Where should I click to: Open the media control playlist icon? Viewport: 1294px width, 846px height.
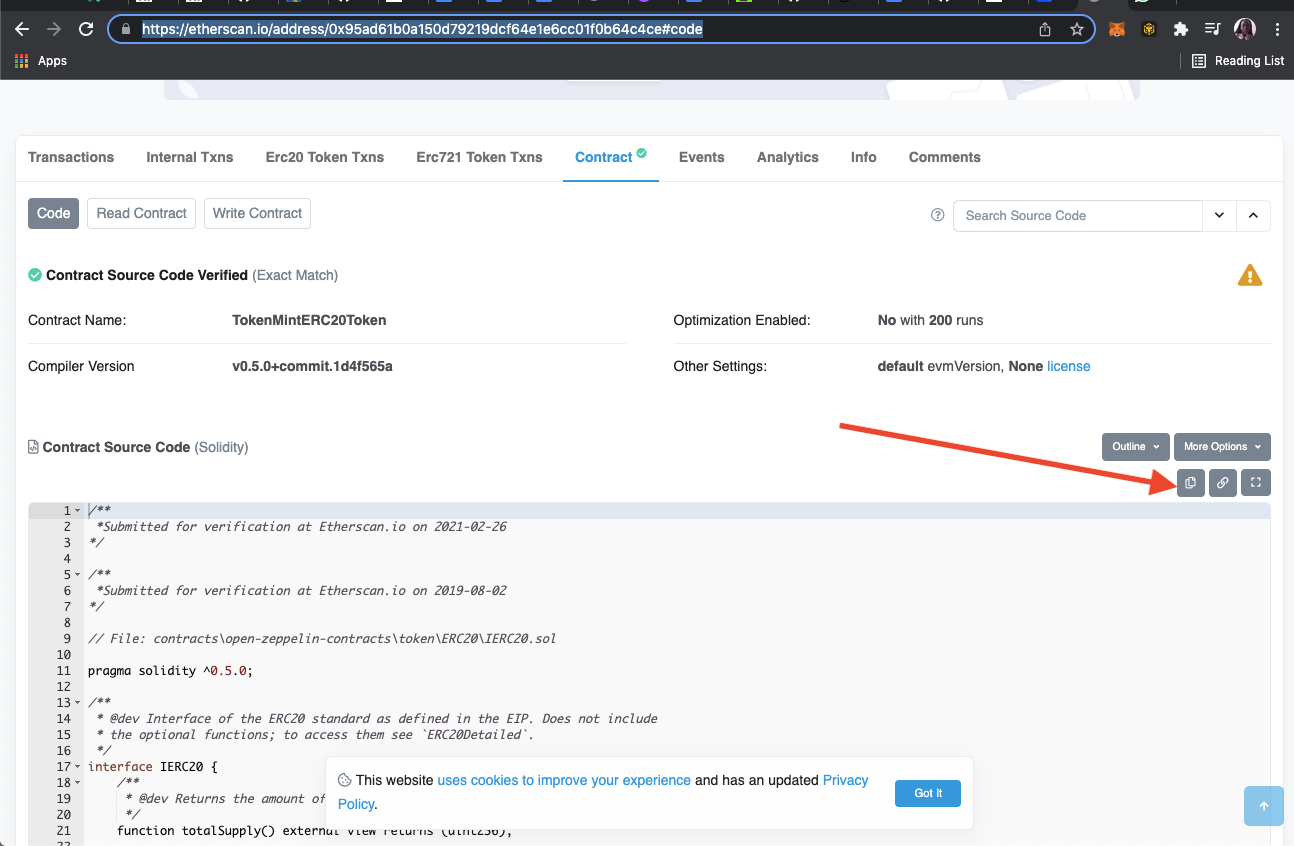coord(1212,29)
